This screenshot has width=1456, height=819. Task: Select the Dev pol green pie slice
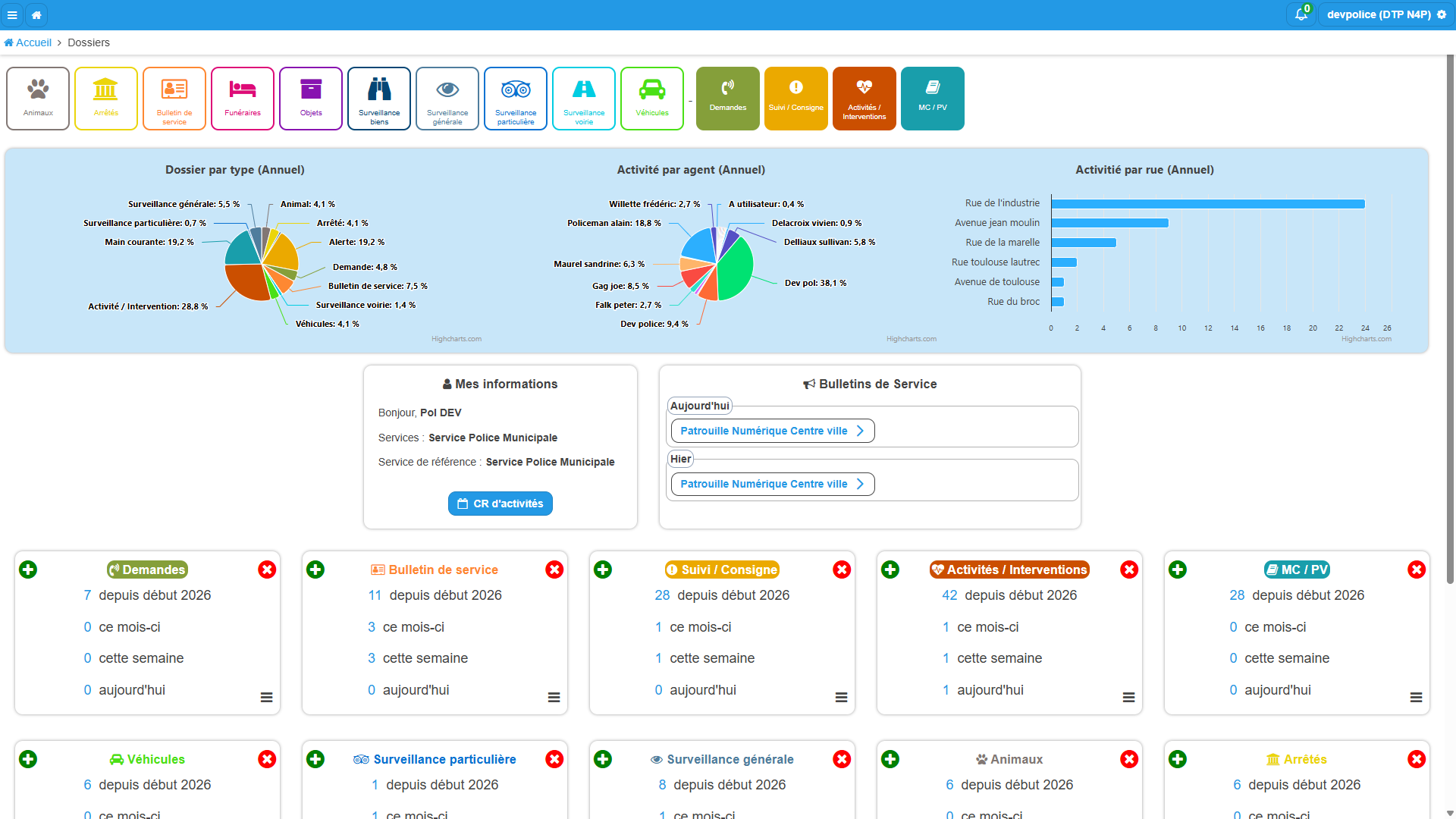point(737,269)
